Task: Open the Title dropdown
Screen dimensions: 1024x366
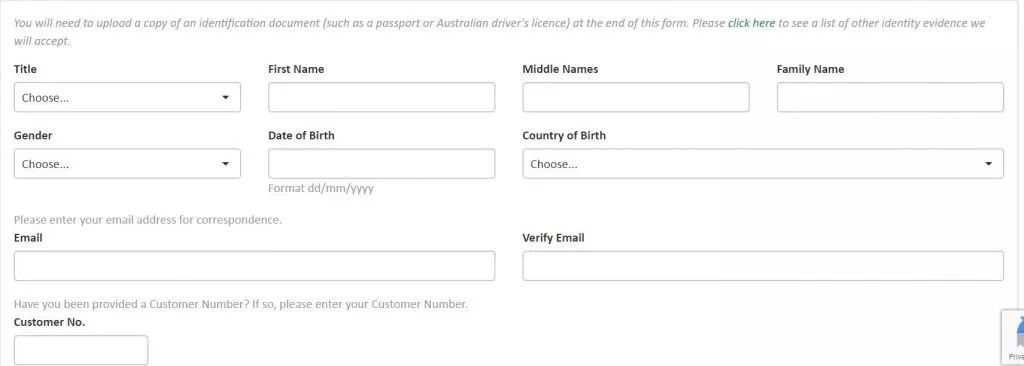Action: [x=127, y=97]
